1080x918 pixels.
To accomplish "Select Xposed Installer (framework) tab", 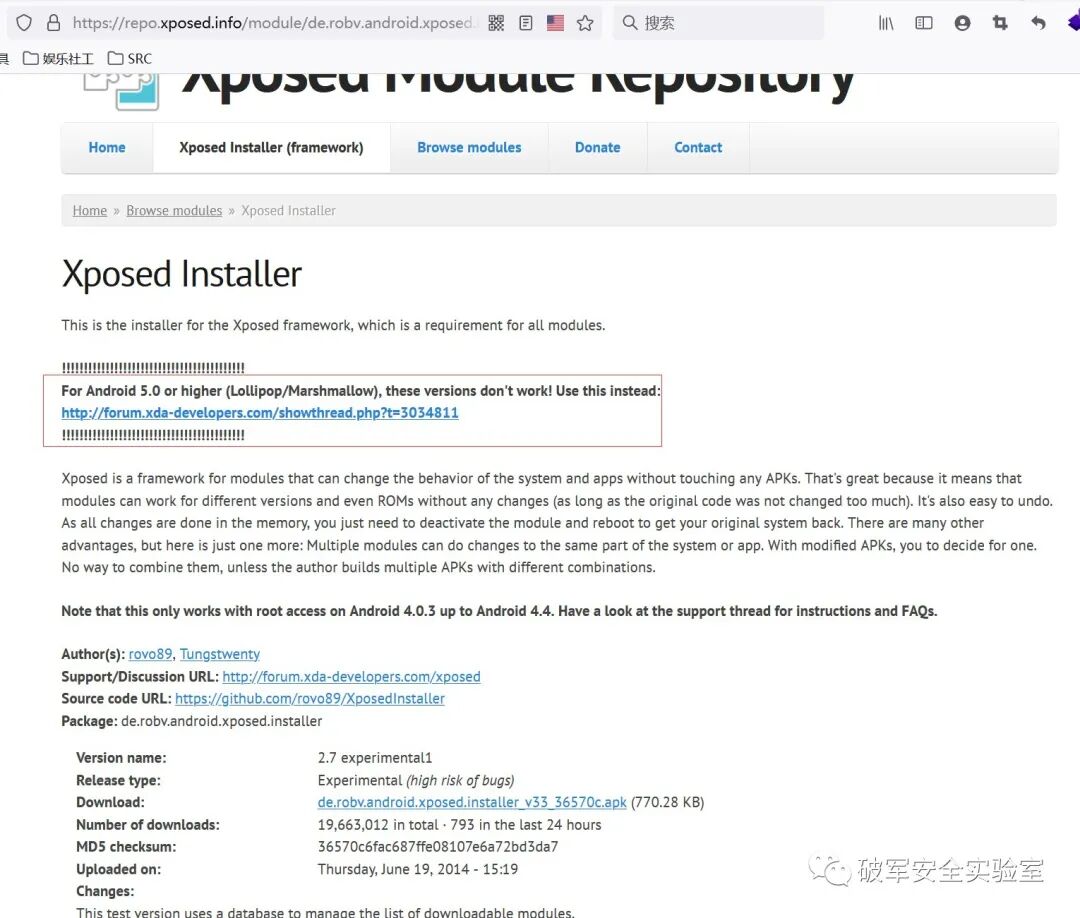I will [271, 147].
